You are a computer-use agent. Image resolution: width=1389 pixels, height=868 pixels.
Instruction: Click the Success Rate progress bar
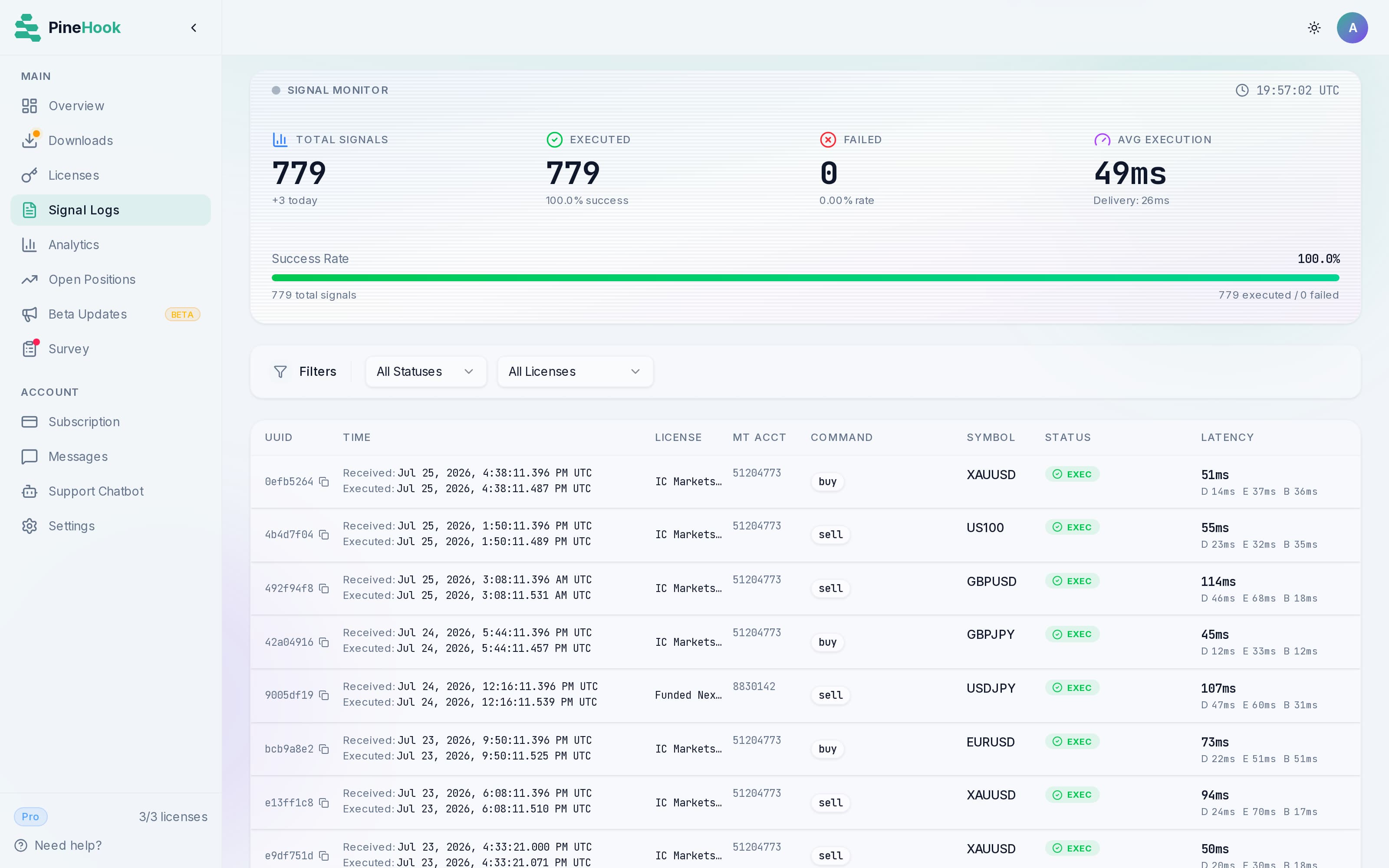pyautogui.click(x=805, y=278)
